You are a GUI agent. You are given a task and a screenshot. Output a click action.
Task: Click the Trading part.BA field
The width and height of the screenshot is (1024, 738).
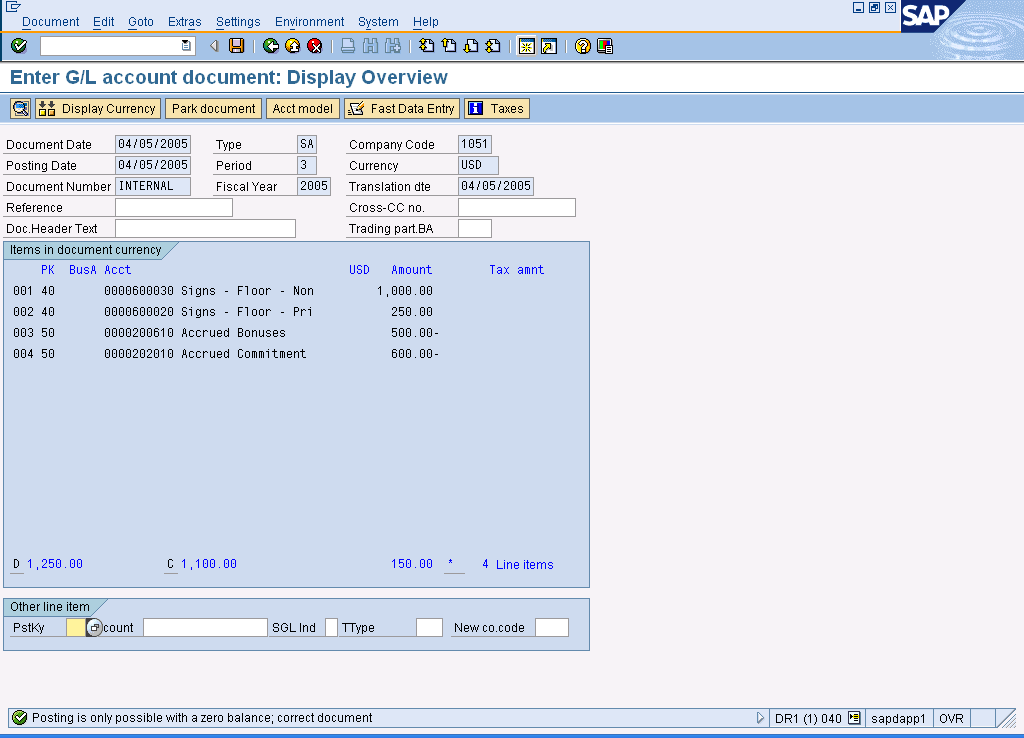tap(475, 229)
